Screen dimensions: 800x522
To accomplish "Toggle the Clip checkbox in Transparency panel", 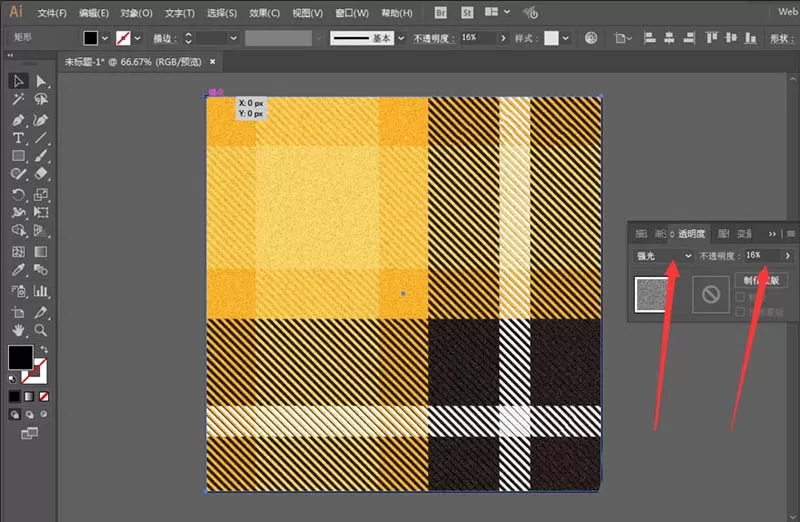I will click(x=740, y=297).
